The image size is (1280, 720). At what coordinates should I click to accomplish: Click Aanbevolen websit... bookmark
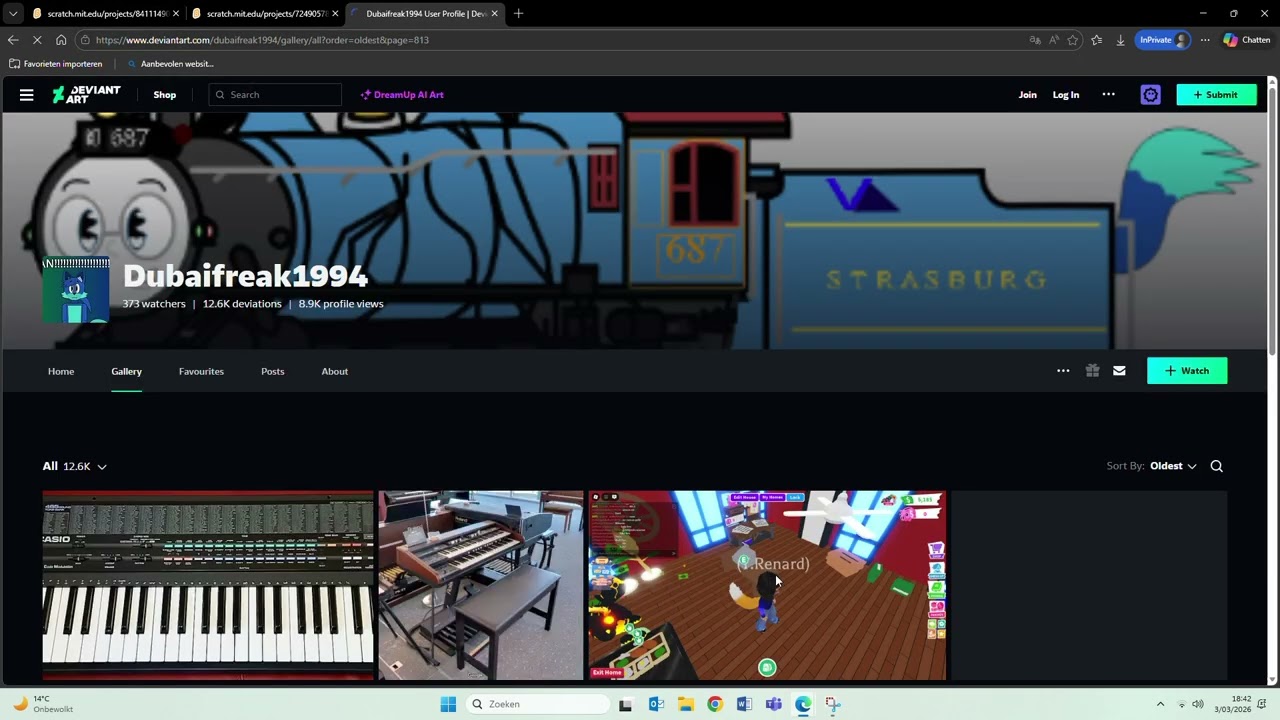170,64
